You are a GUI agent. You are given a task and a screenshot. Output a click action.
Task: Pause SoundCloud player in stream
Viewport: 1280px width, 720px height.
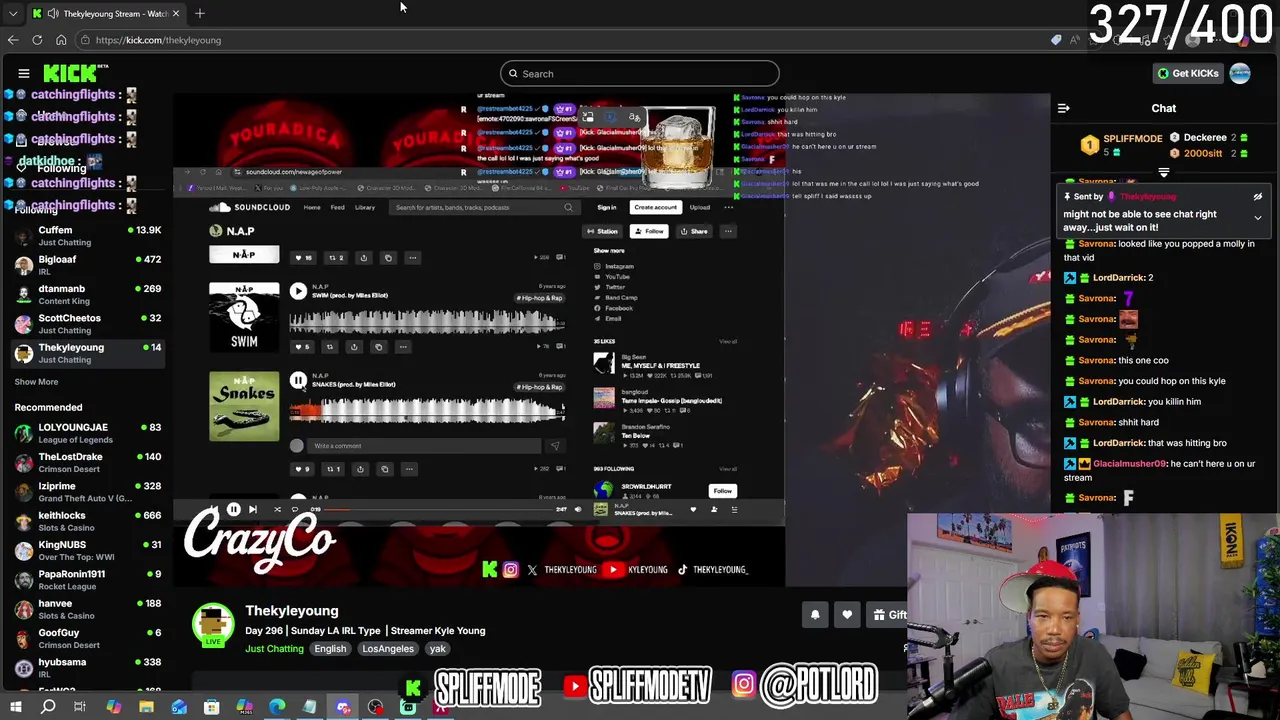233,509
